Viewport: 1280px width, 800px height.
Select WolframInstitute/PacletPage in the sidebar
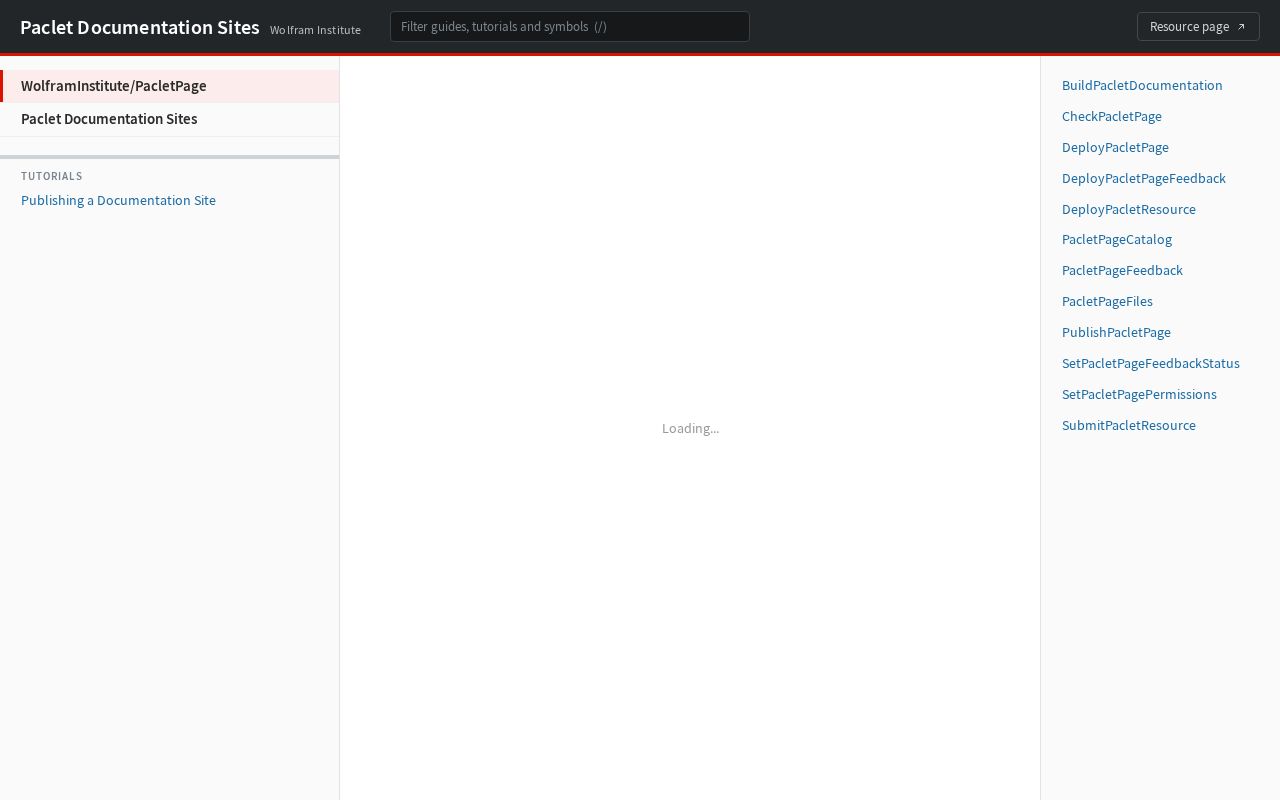click(170, 86)
